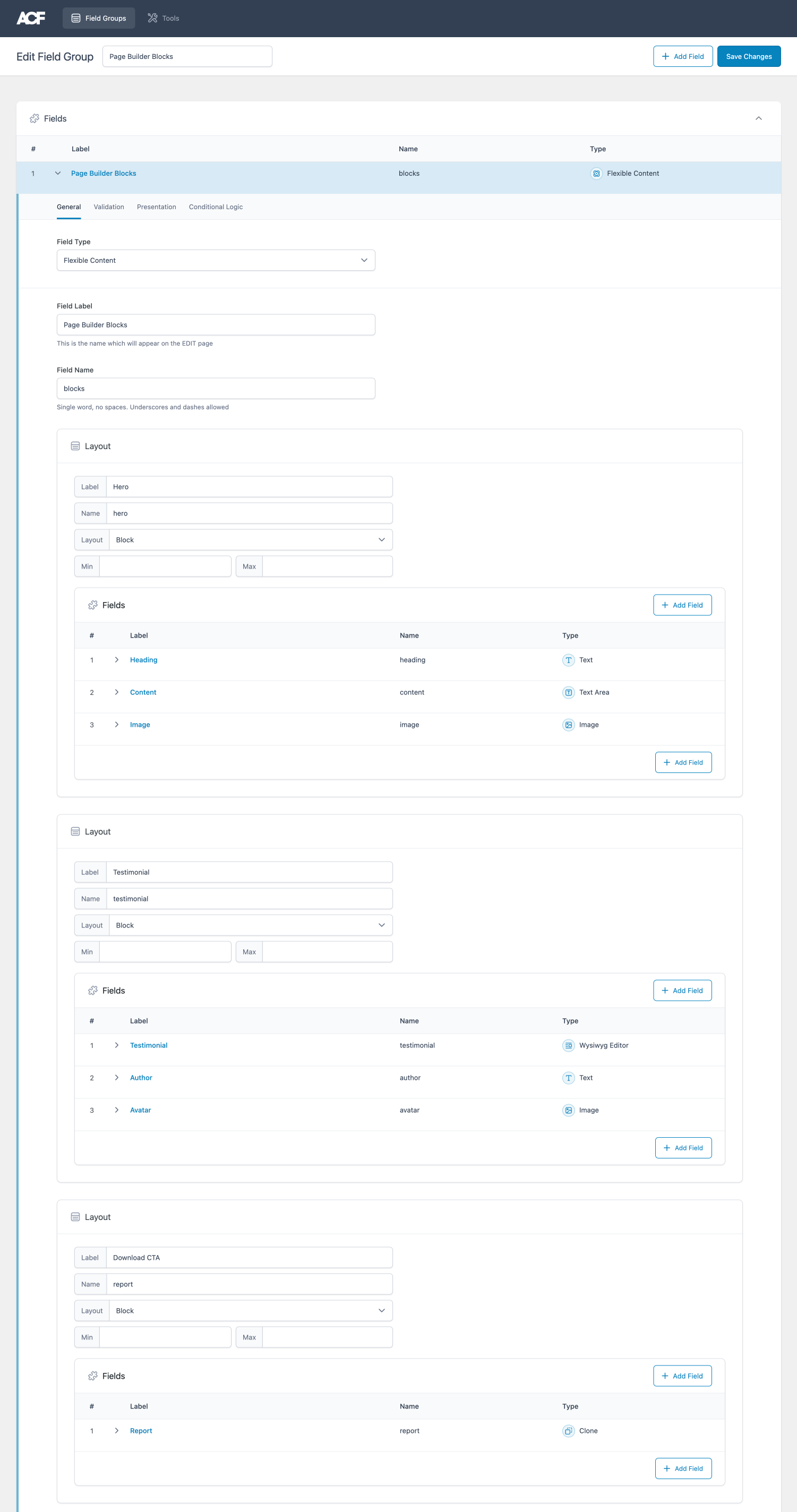This screenshot has width=797, height=1512.
Task: Open the Tools menu item
Action: pos(163,18)
